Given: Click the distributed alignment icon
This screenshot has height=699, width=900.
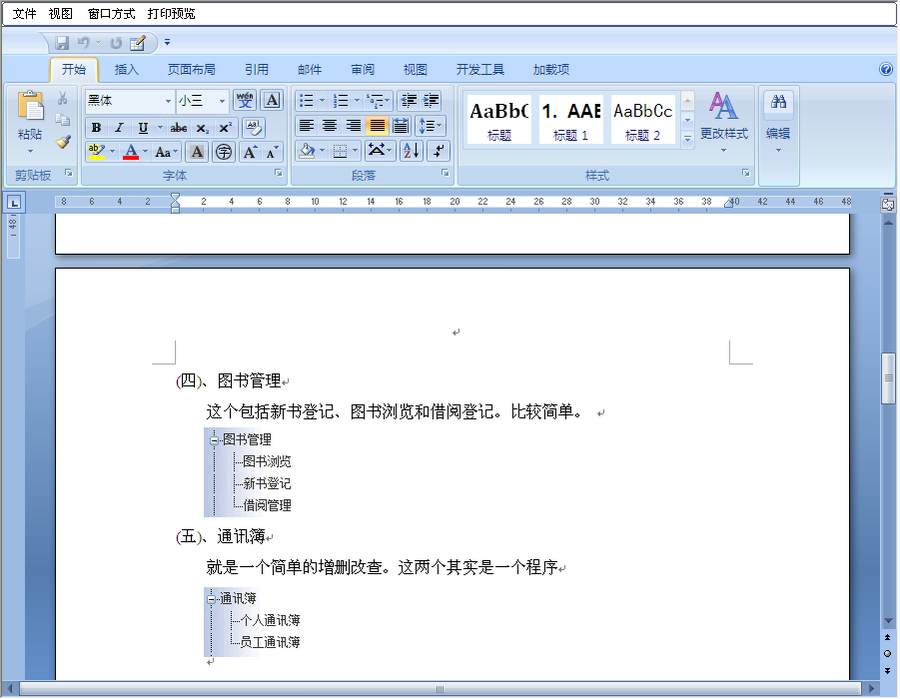Looking at the screenshot, I should coord(401,126).
